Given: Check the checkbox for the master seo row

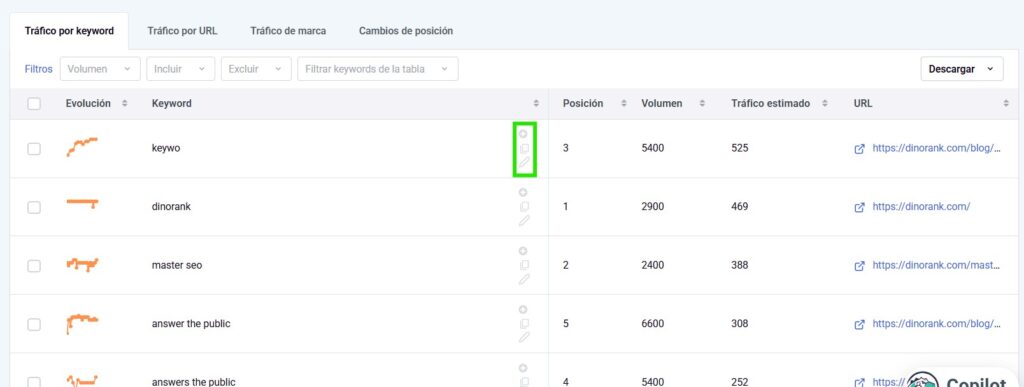Looking at the screenshot, I should click(x=34, y=266).
